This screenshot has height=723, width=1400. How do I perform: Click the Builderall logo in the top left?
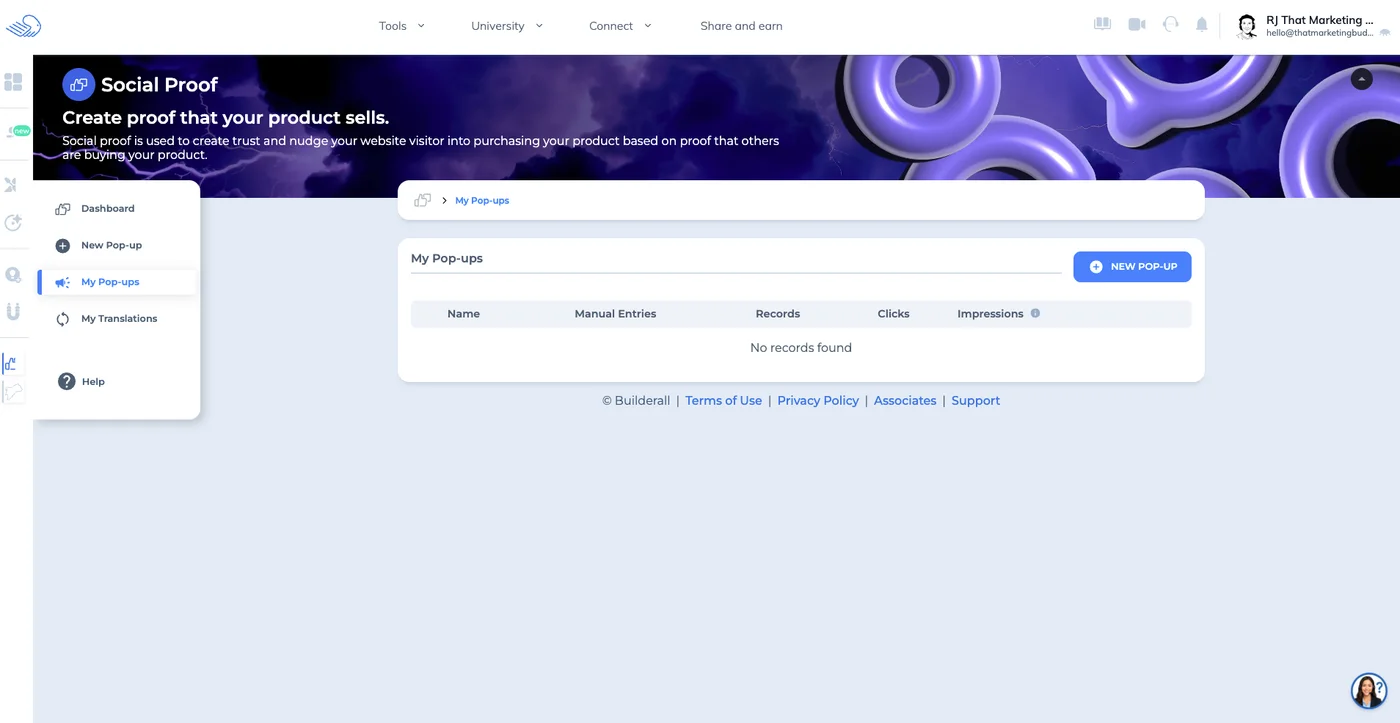[23, 25]
